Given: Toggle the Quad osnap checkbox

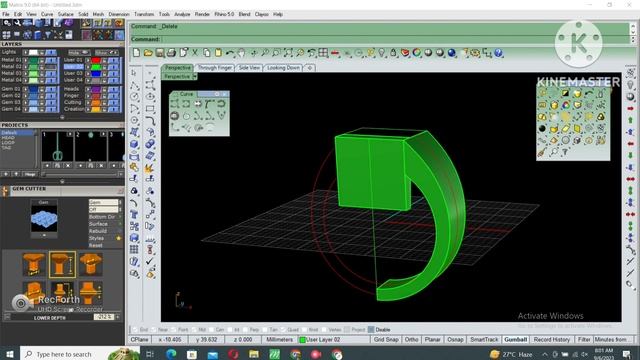Looking at the screenshot, I should pos(284,329).
